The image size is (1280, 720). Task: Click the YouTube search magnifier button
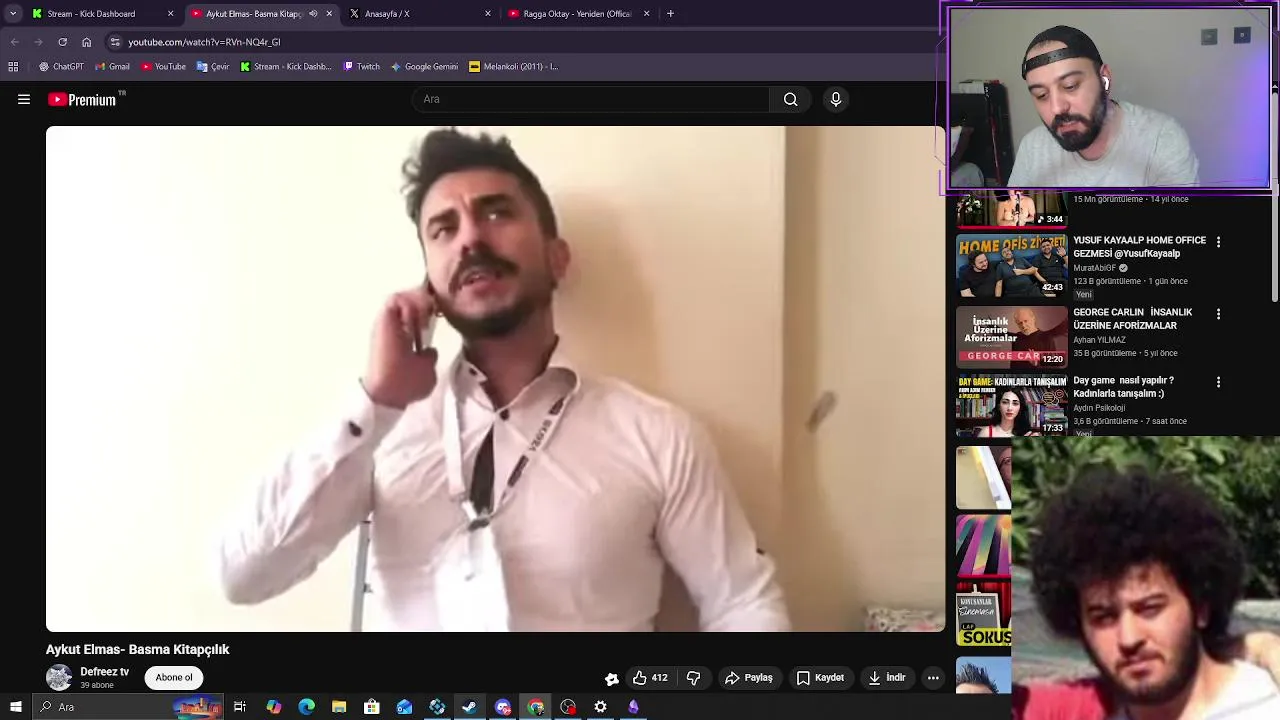[x=790, y=99]
